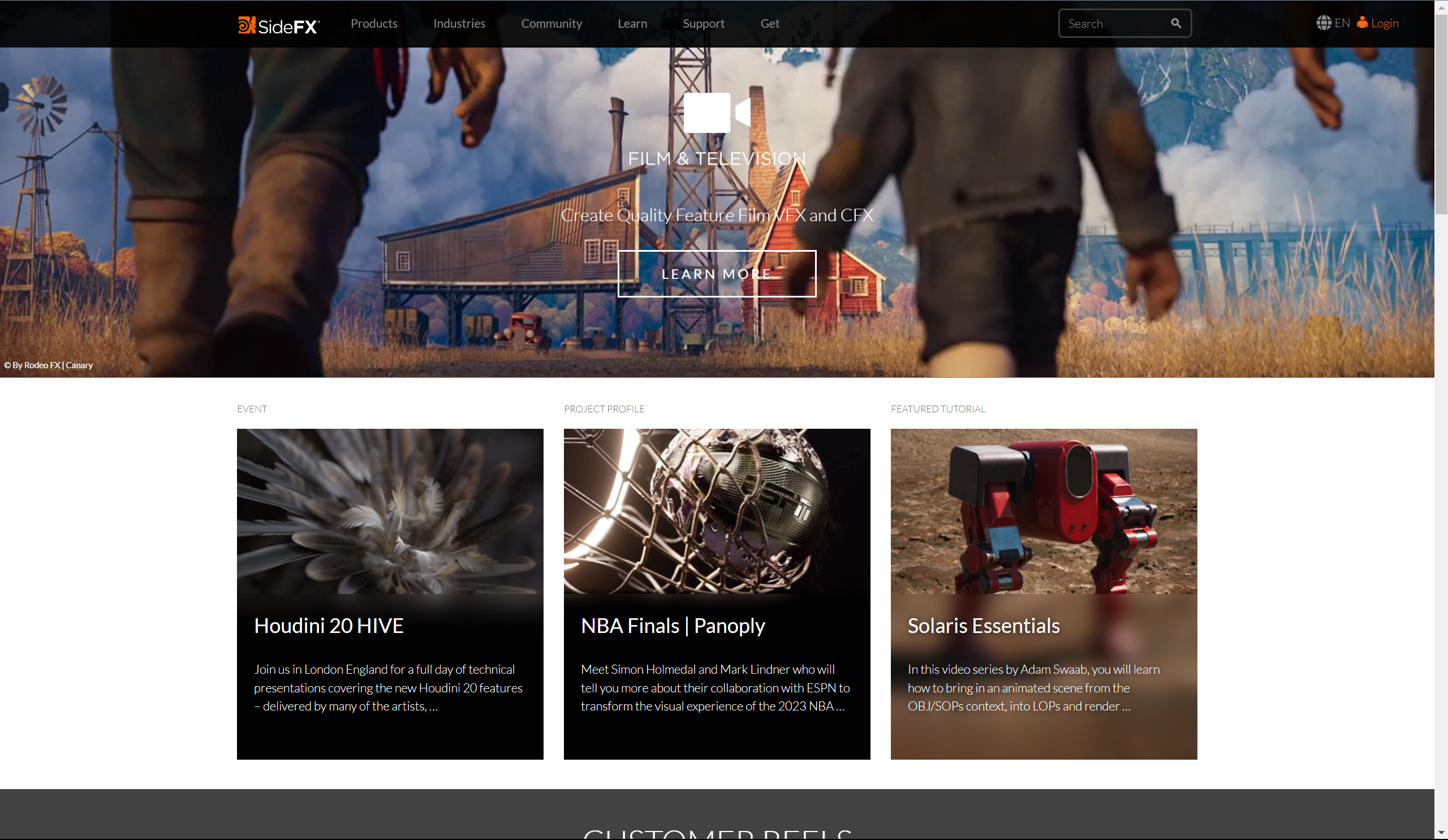Open the Learn menu

[632, 24]
